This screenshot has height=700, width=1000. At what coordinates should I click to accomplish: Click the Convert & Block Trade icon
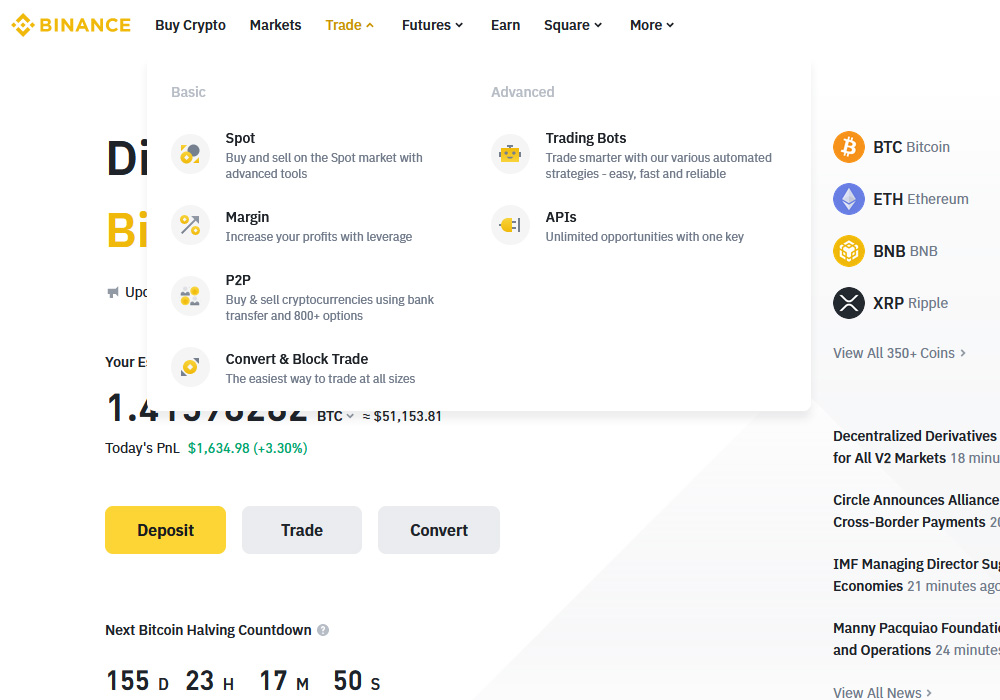pos(190,367)
